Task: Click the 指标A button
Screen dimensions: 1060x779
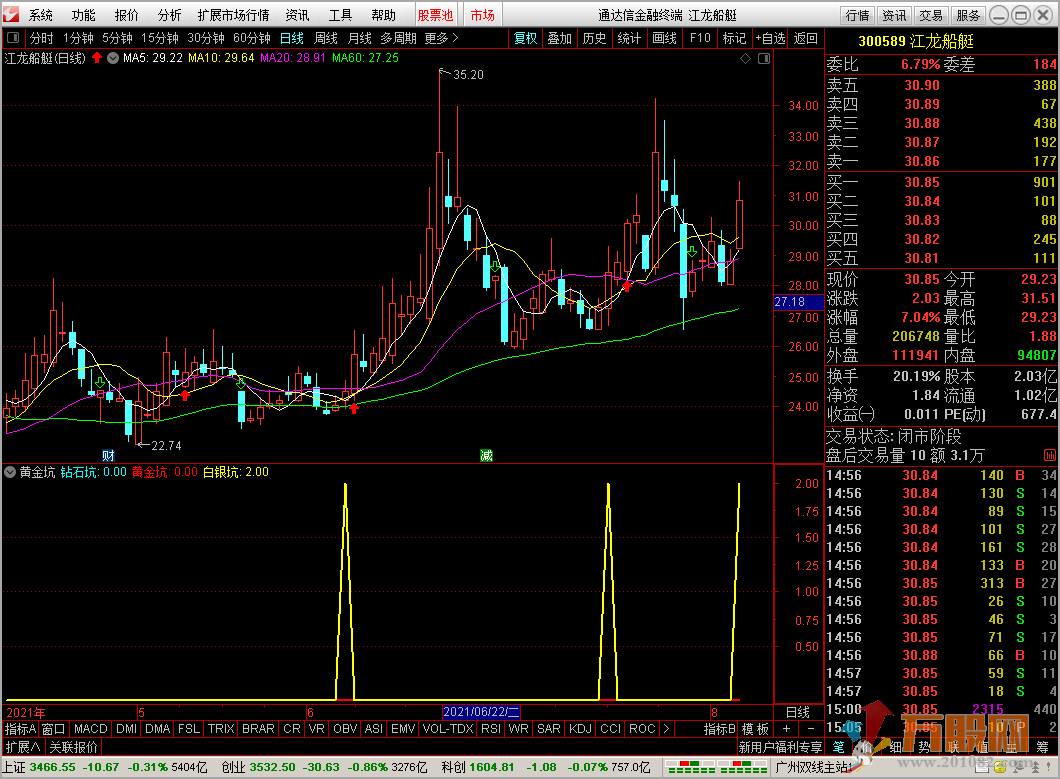Action: 20,728
